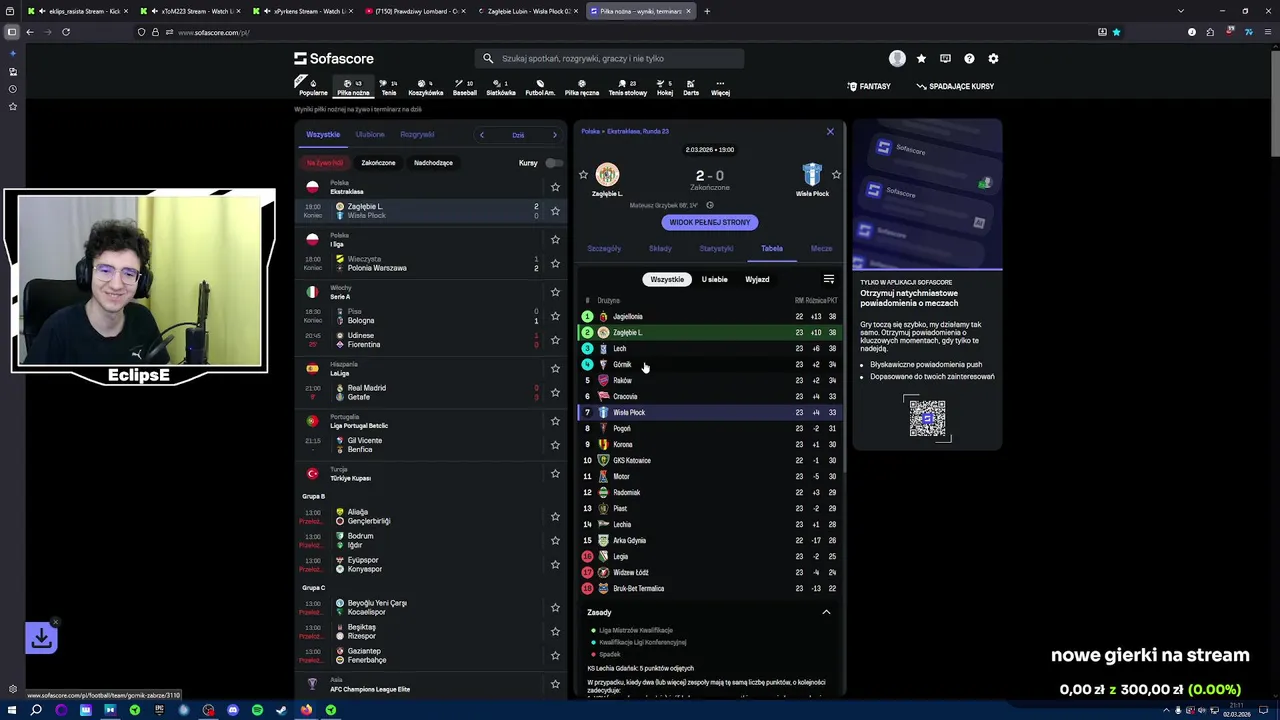Image resolution: width=1280 pixels, height=720 pixels.
Task: Click the Wisła Płock team crest
Action: coord(812,175)
